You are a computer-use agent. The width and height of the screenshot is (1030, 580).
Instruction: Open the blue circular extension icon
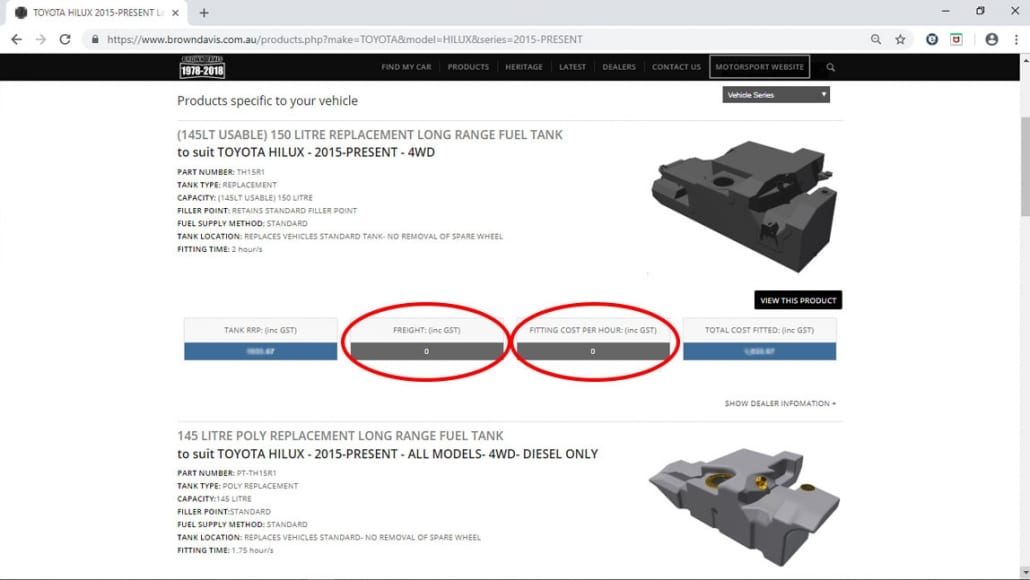(931, 39)
